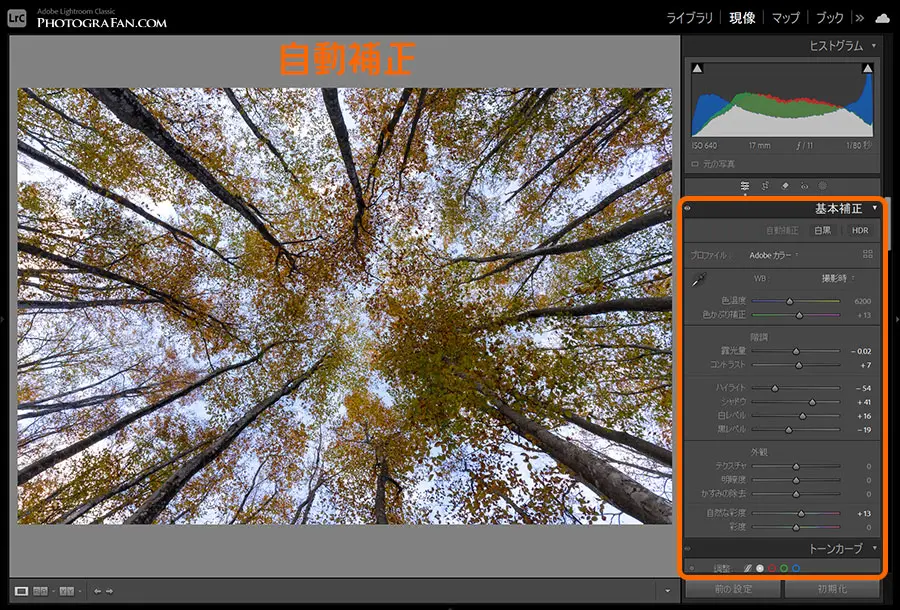Collapse the トーンカーブ panel triangle

[875, 548]
